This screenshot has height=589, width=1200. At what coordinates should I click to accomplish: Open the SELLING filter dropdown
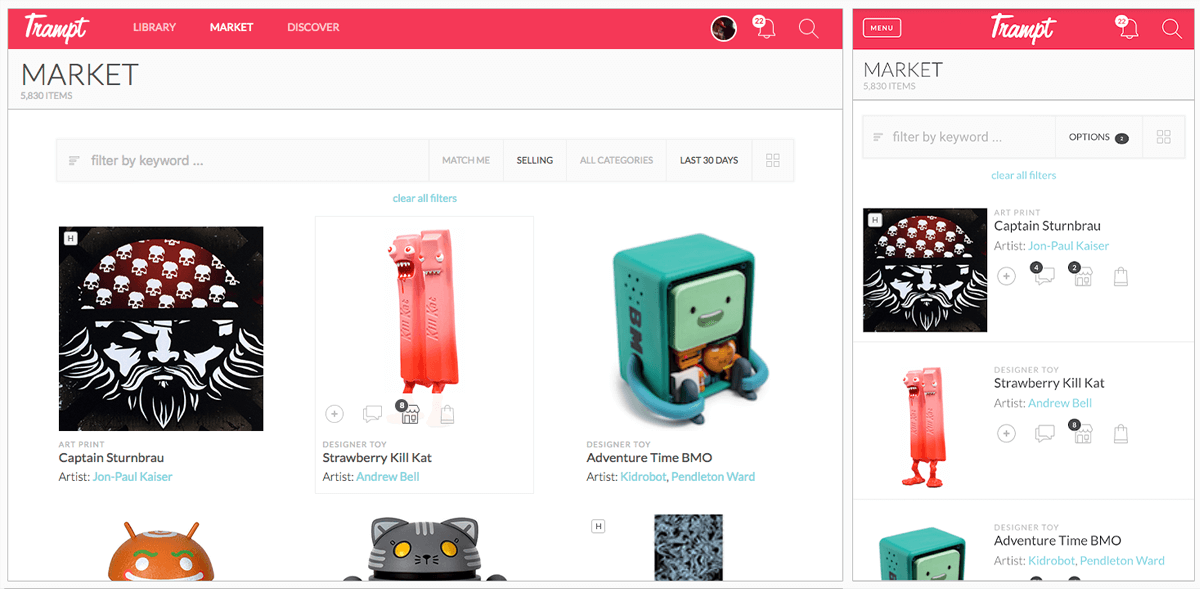(535, 160)
